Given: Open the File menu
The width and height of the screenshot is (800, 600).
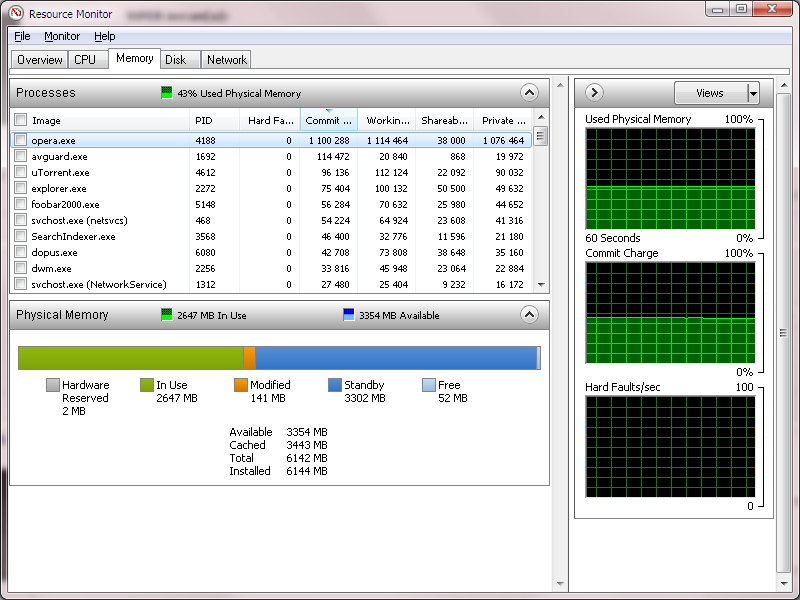Looking at the screenshot, I should [x=22, y=36].
